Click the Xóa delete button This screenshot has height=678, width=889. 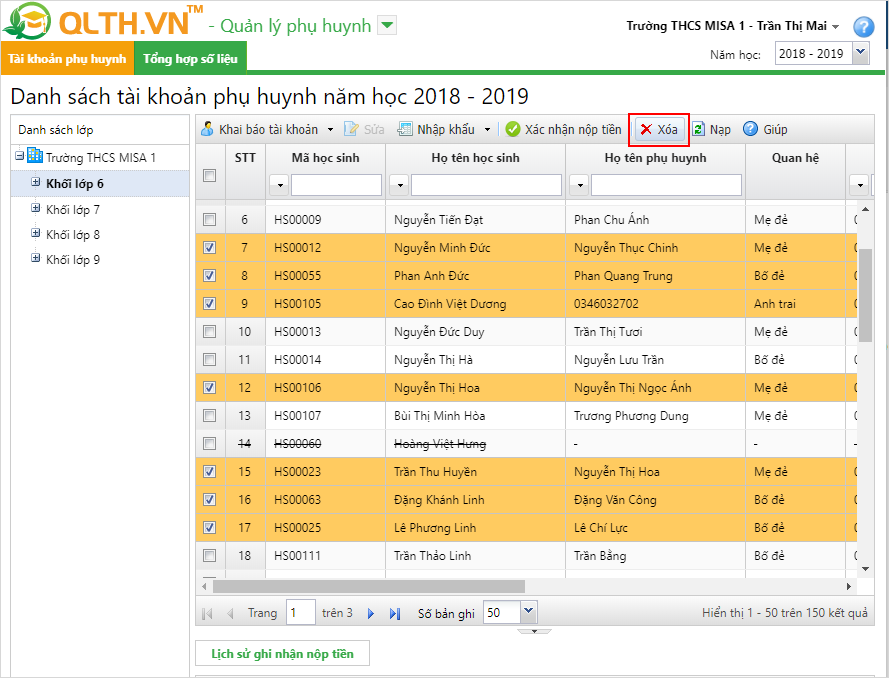click(x=659, y=130)
